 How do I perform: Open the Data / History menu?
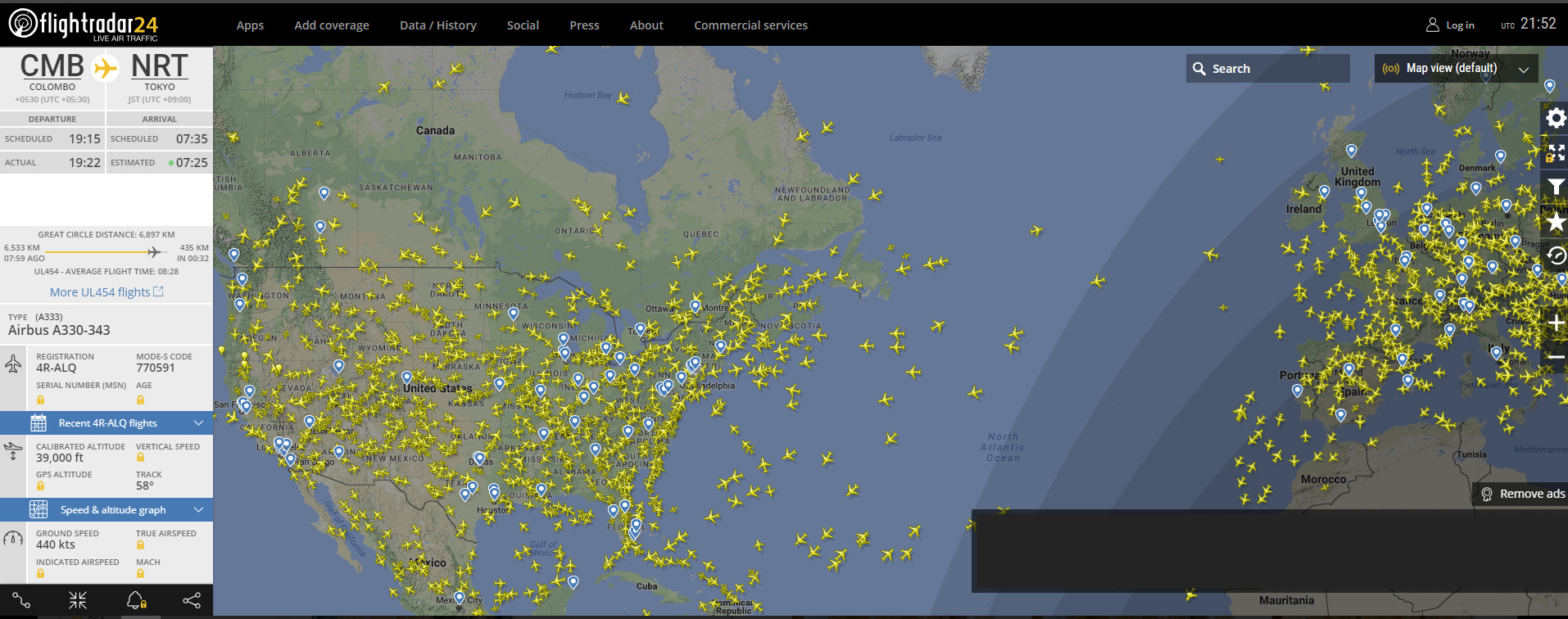[437, 25]
